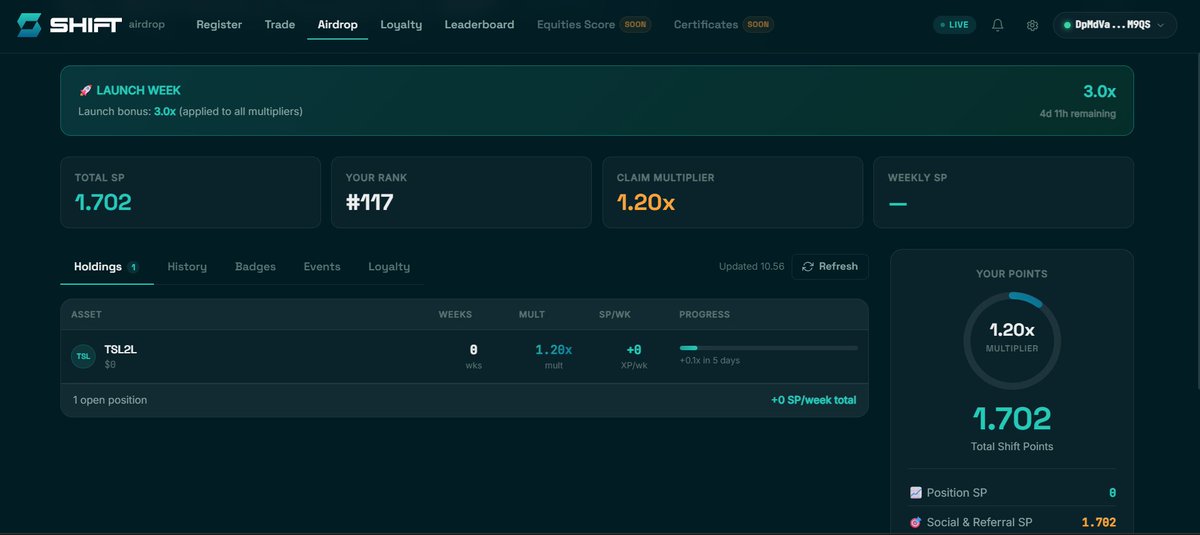Image resolution: width=1200 pixels, height=535 pixels.
Task: Click the 'Updated 10.56' timestamp
Action: pyautogui.click(x=750, y=267)
